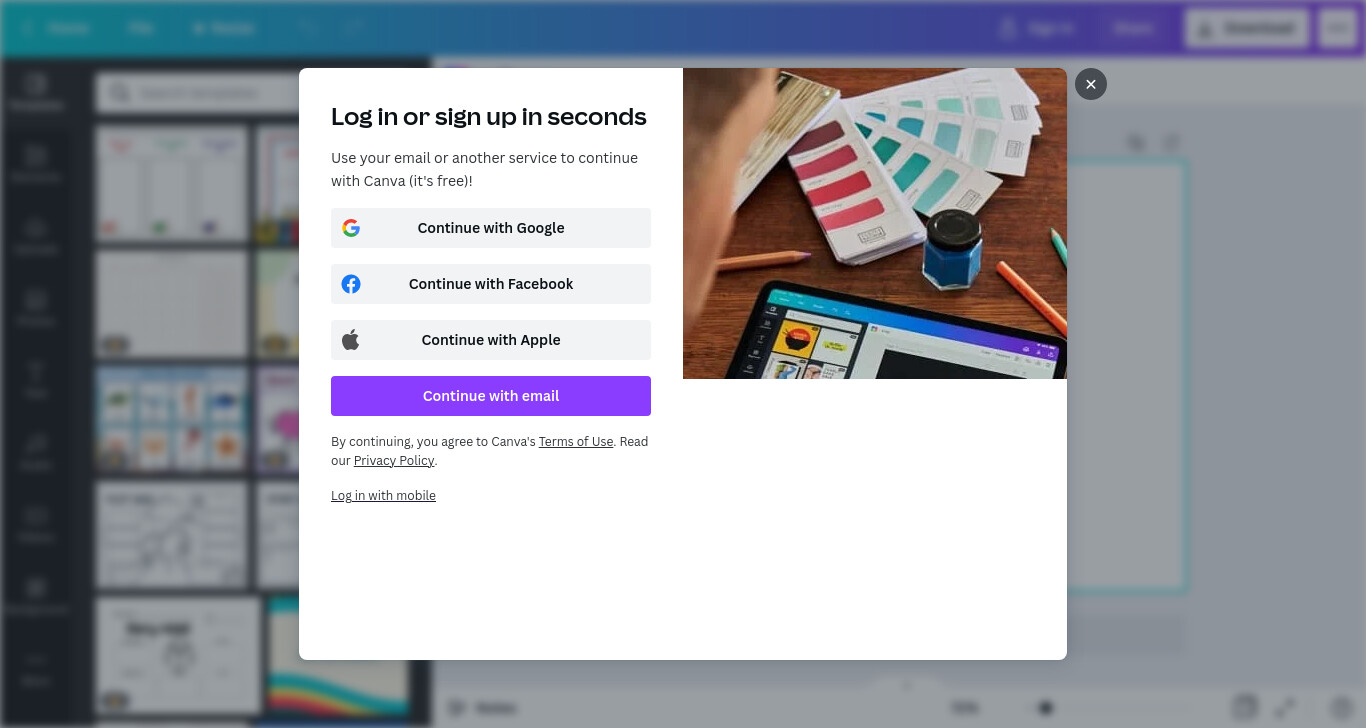Open the Terms of Use link

coord(576,441)
